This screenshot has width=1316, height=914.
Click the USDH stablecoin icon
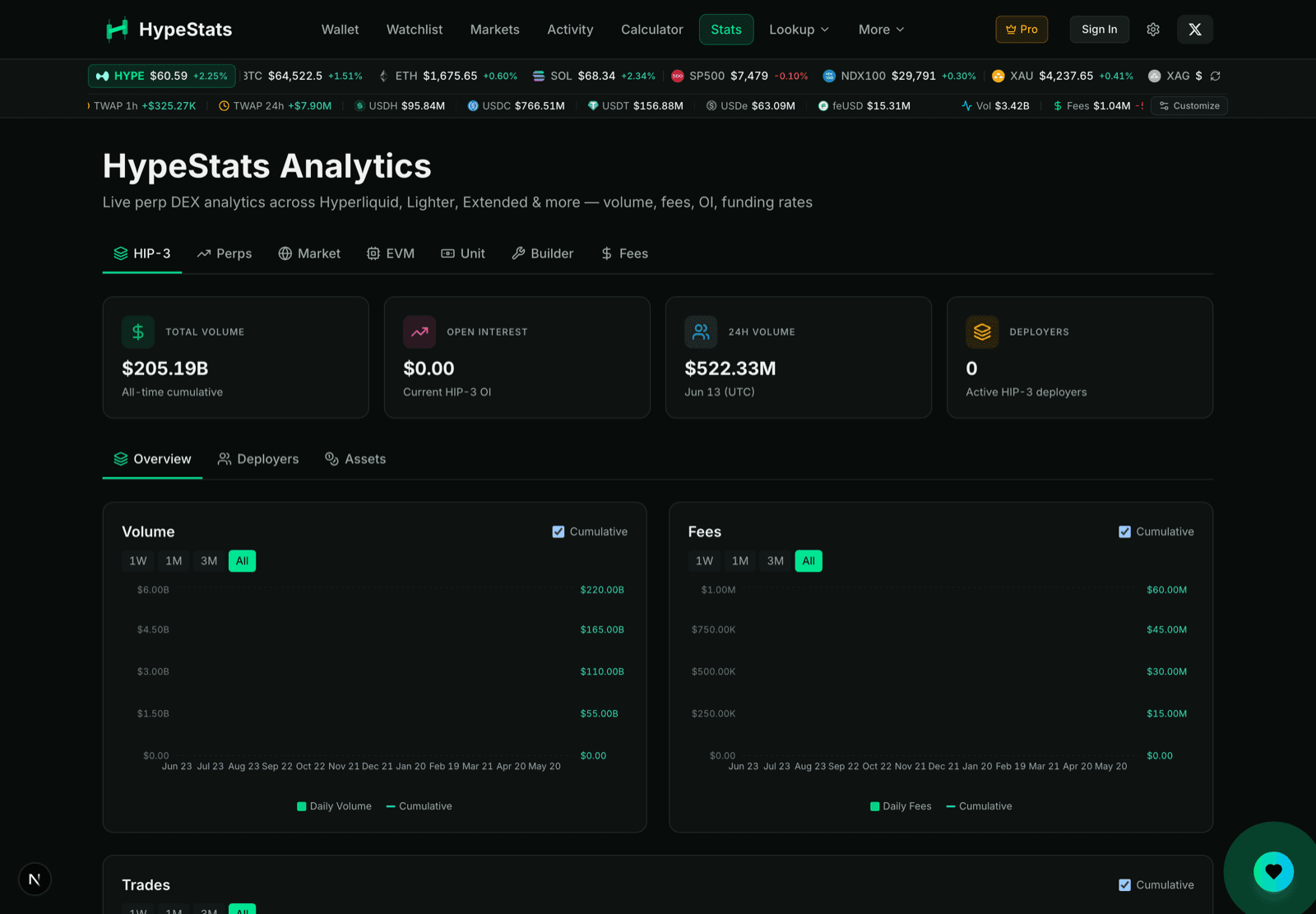pos(359,106)
